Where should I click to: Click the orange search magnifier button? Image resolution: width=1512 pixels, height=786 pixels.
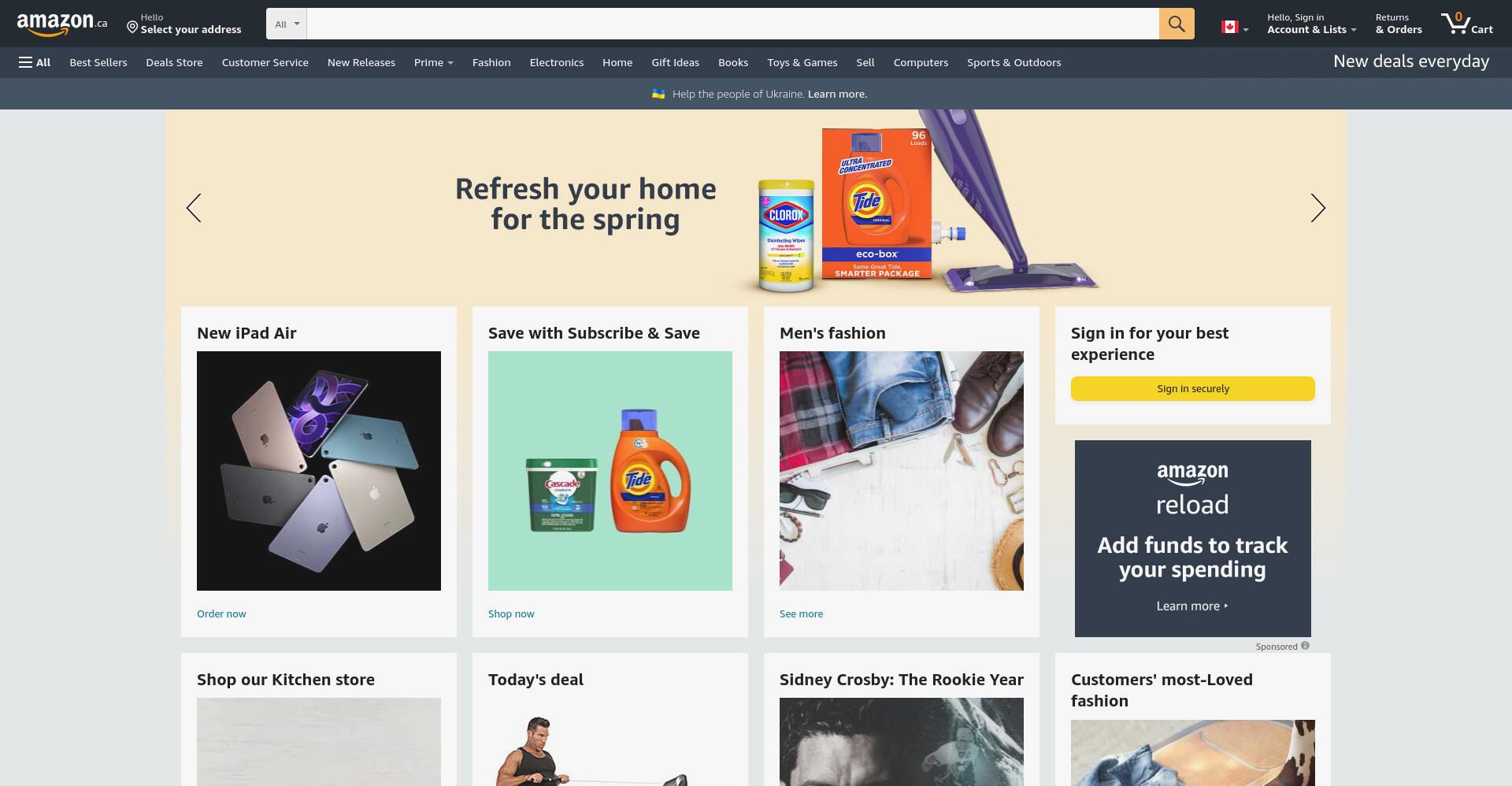coord(1176,24)
